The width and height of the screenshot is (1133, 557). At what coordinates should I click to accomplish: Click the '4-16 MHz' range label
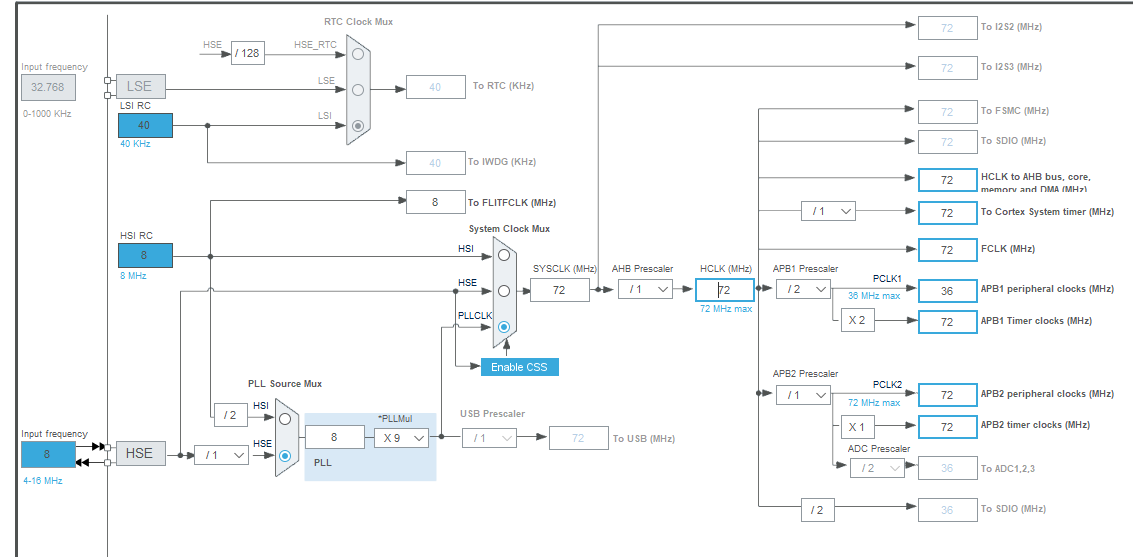tap(42, 480)
